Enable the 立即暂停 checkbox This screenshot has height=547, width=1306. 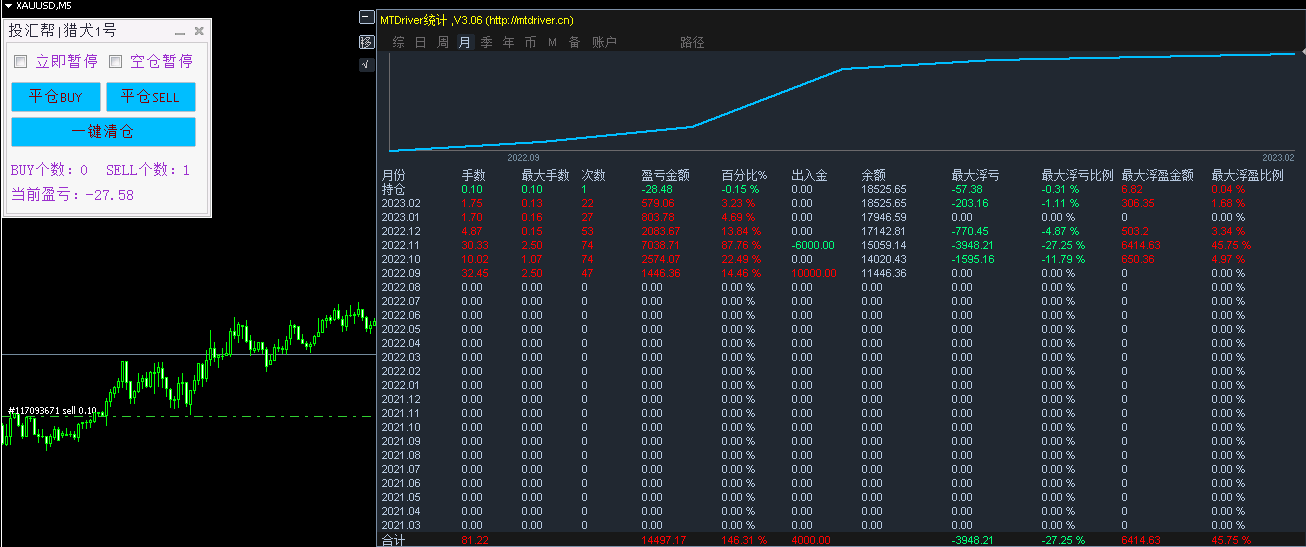point(21,62)
